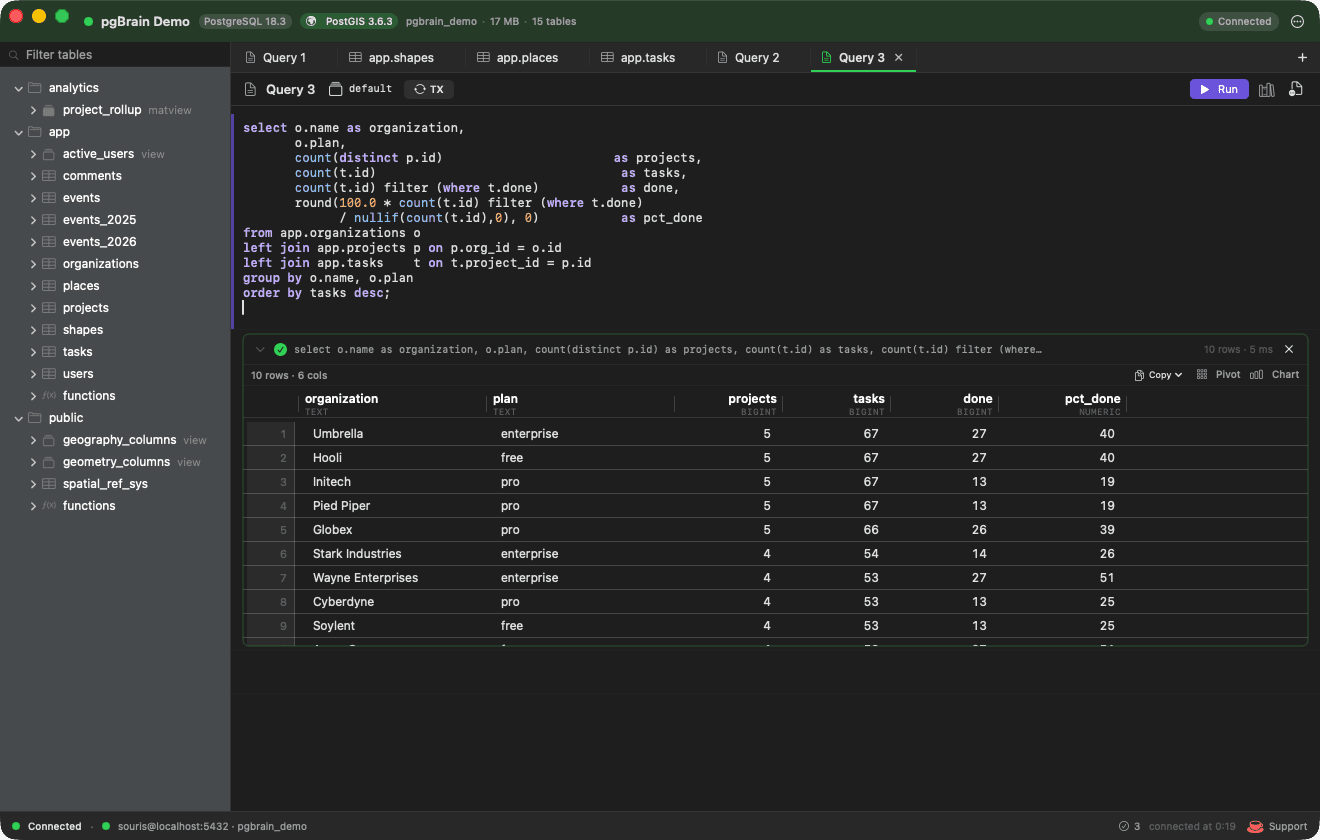Expand the app functions node
Viewport: 1320px width, 840px height.
[x=33, y=396]
